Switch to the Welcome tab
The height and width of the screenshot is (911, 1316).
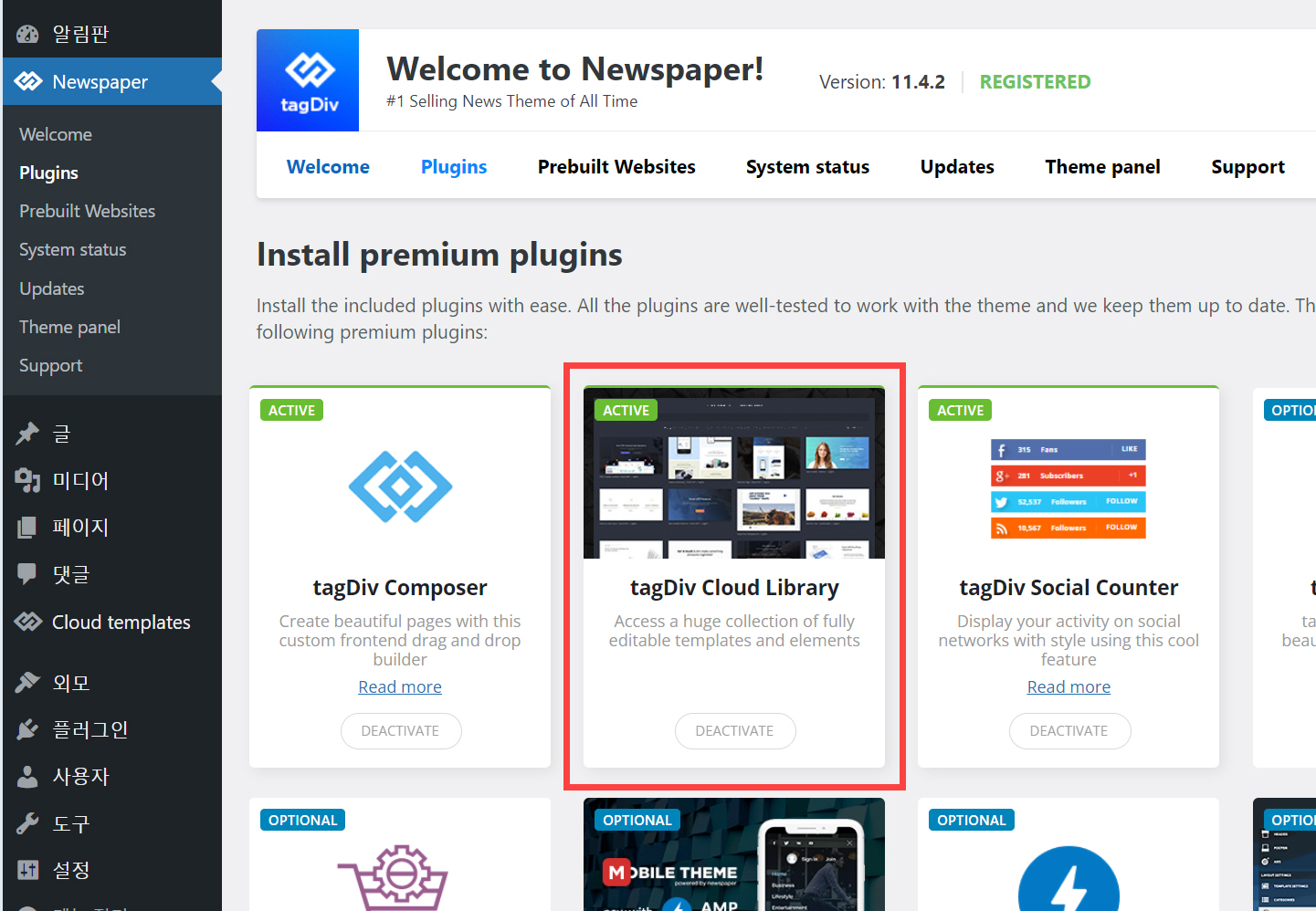328,167
